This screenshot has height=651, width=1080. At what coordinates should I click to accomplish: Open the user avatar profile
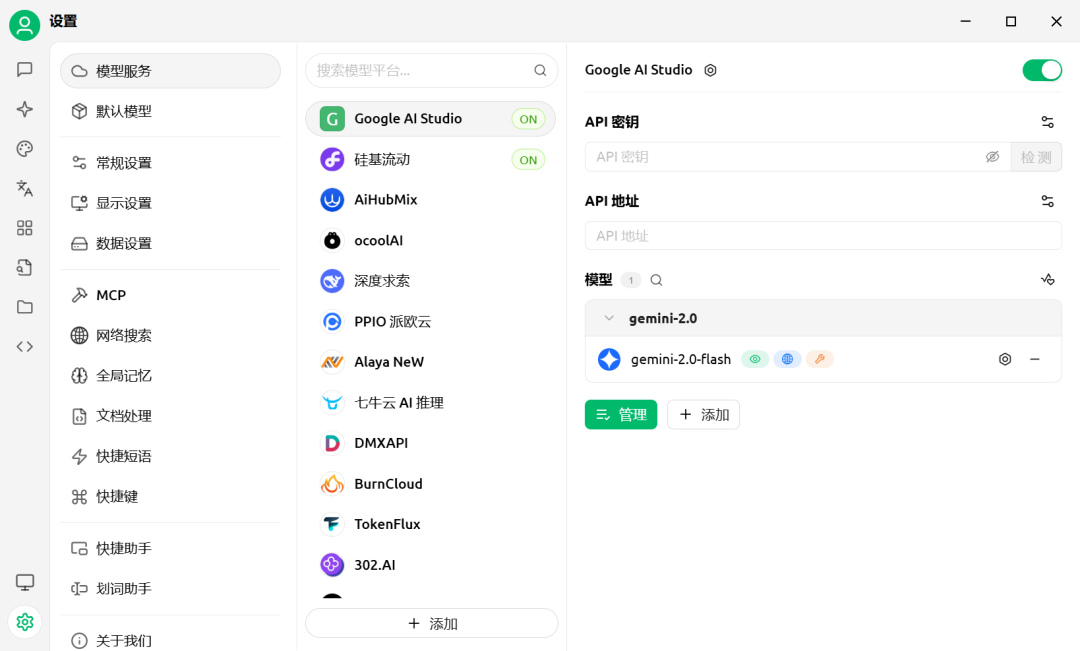[24, 25]
